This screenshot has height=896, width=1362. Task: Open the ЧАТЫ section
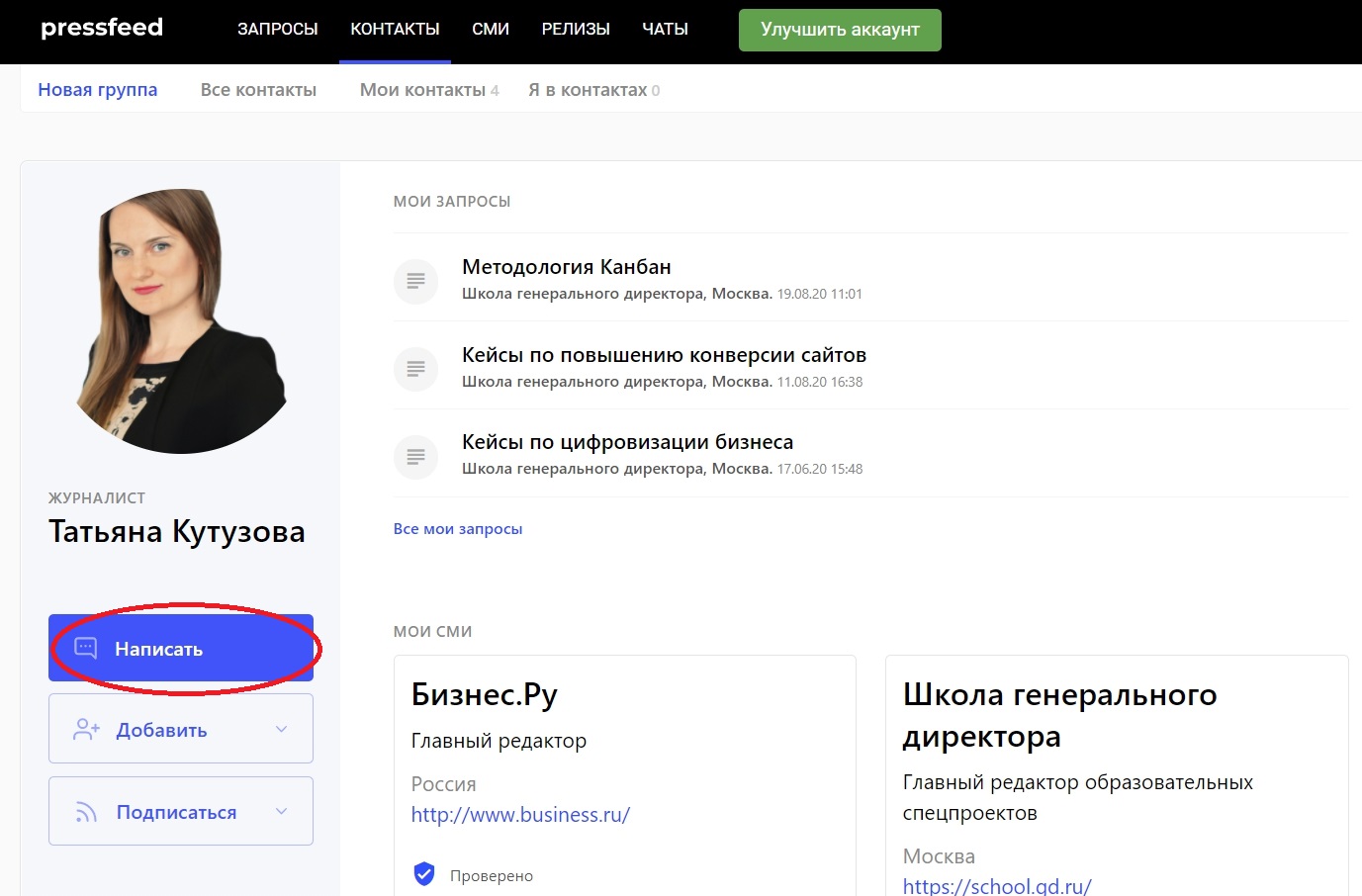point(665,30)
